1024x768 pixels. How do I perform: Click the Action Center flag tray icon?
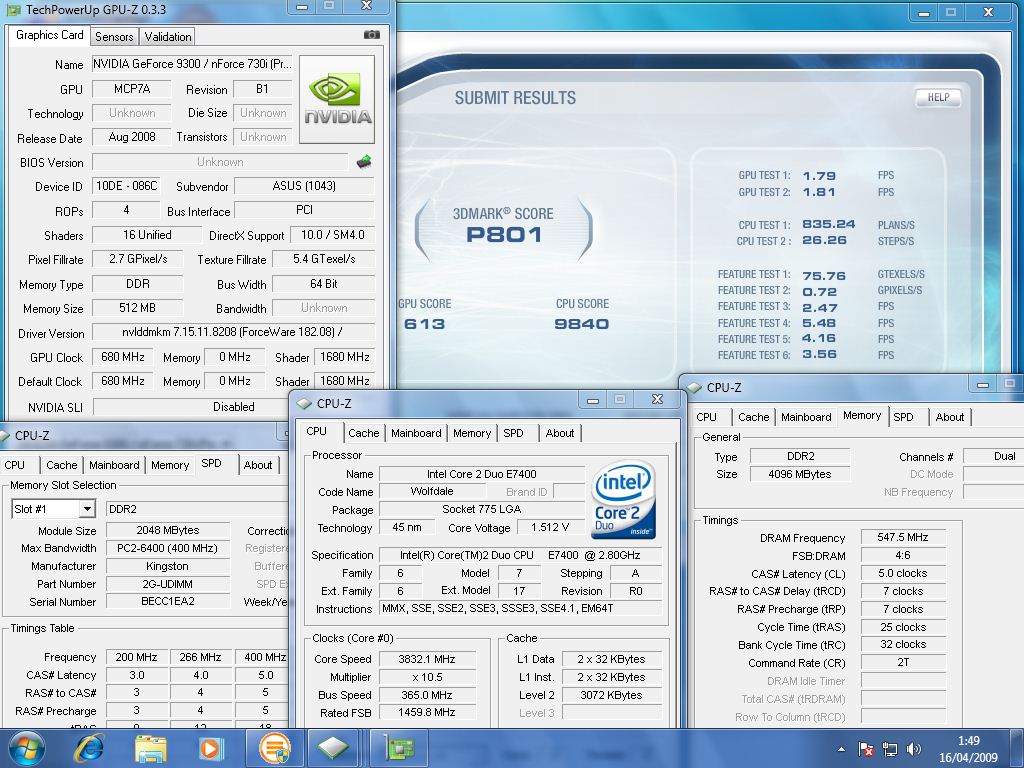pyautogui.click(x=865, y=749)
